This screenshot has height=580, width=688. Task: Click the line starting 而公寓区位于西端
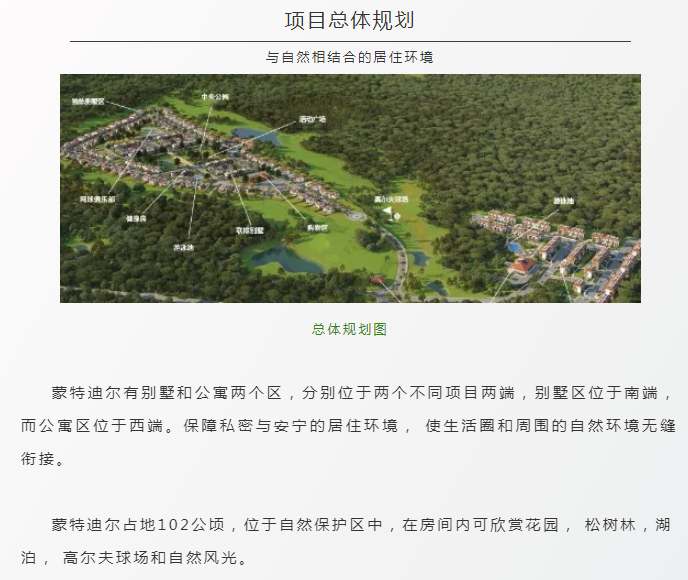348,426
